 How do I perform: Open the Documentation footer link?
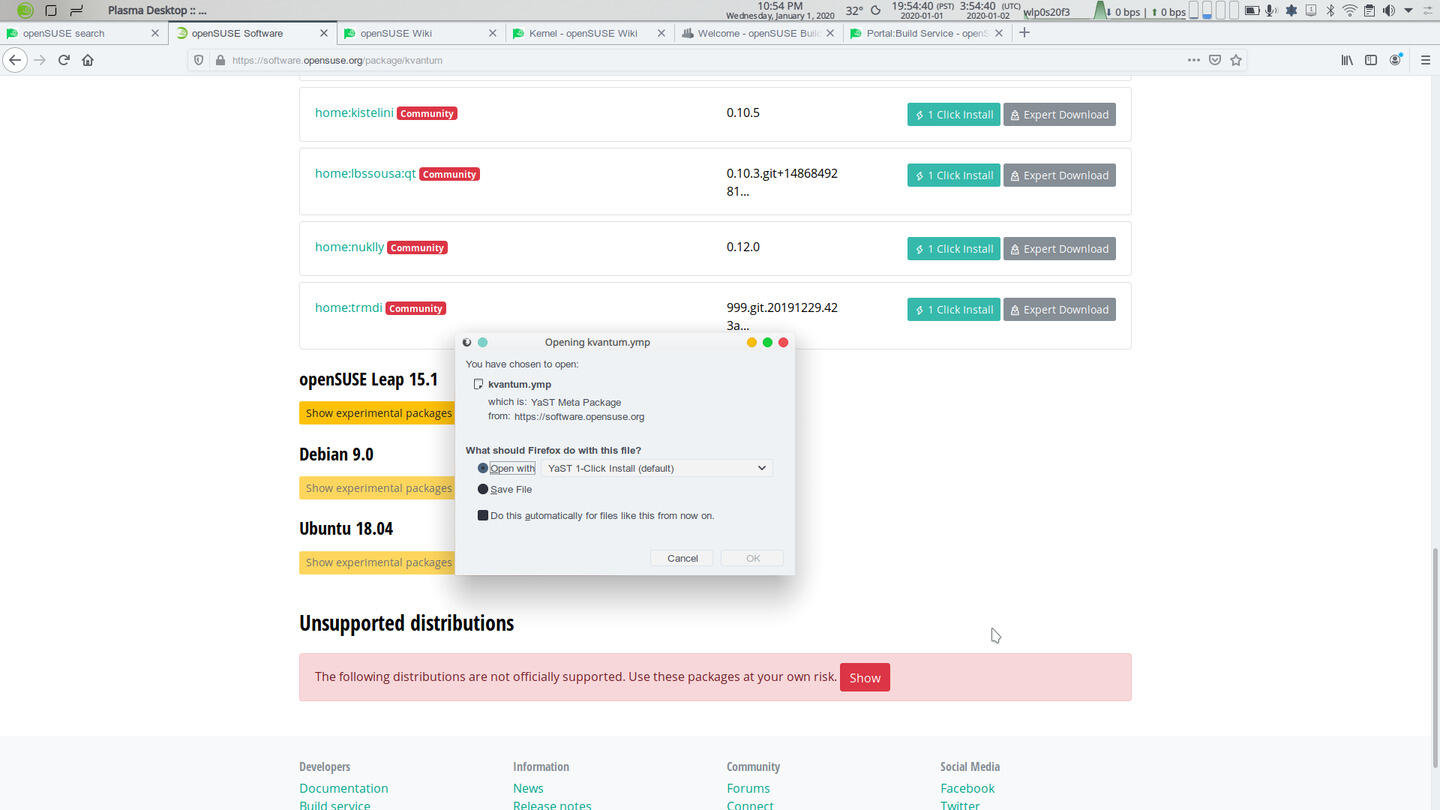pyautogui.click(x=343, y=788)
